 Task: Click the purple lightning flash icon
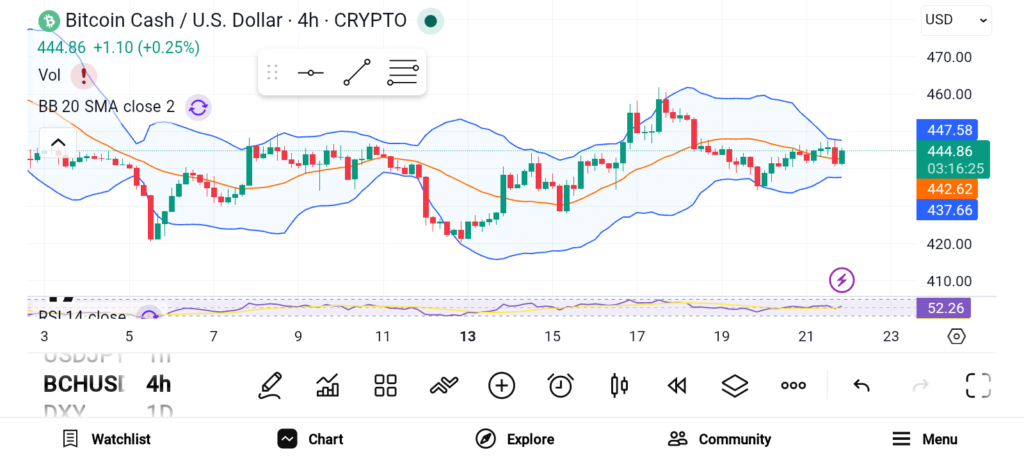coord(842,280)
